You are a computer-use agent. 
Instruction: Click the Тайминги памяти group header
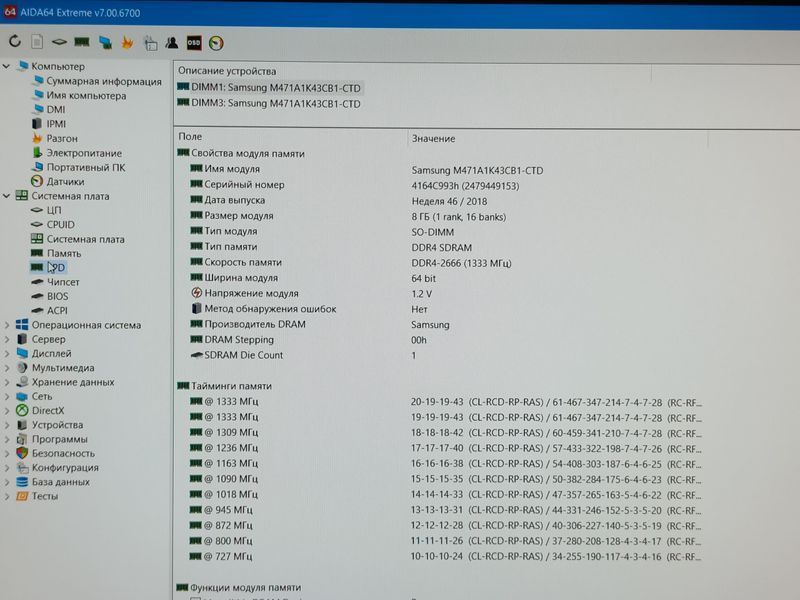[224, 386]
